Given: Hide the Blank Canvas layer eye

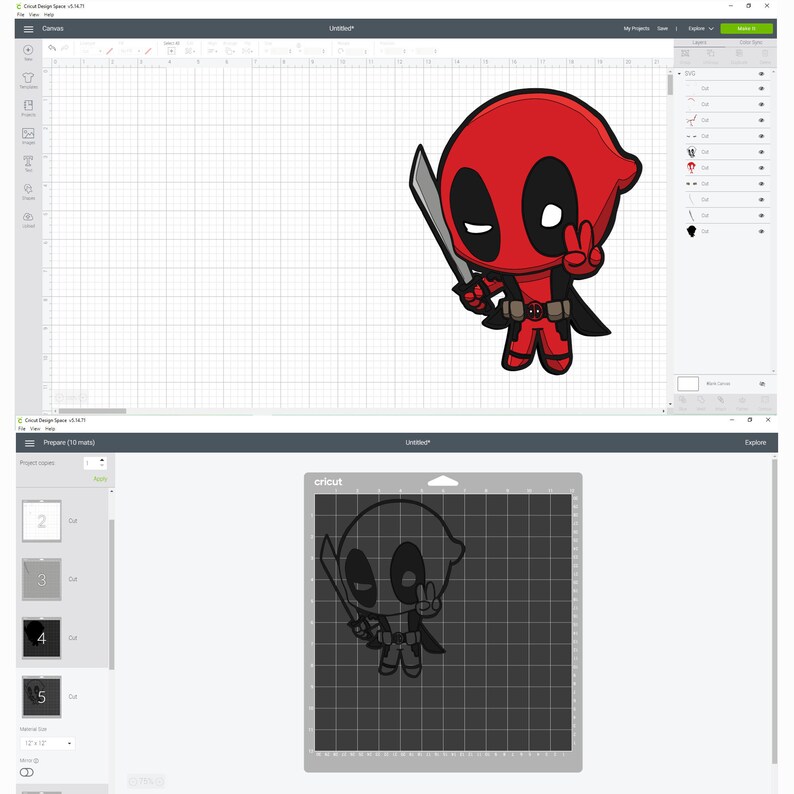Looking at the screenshot, I should coord(762,384).
